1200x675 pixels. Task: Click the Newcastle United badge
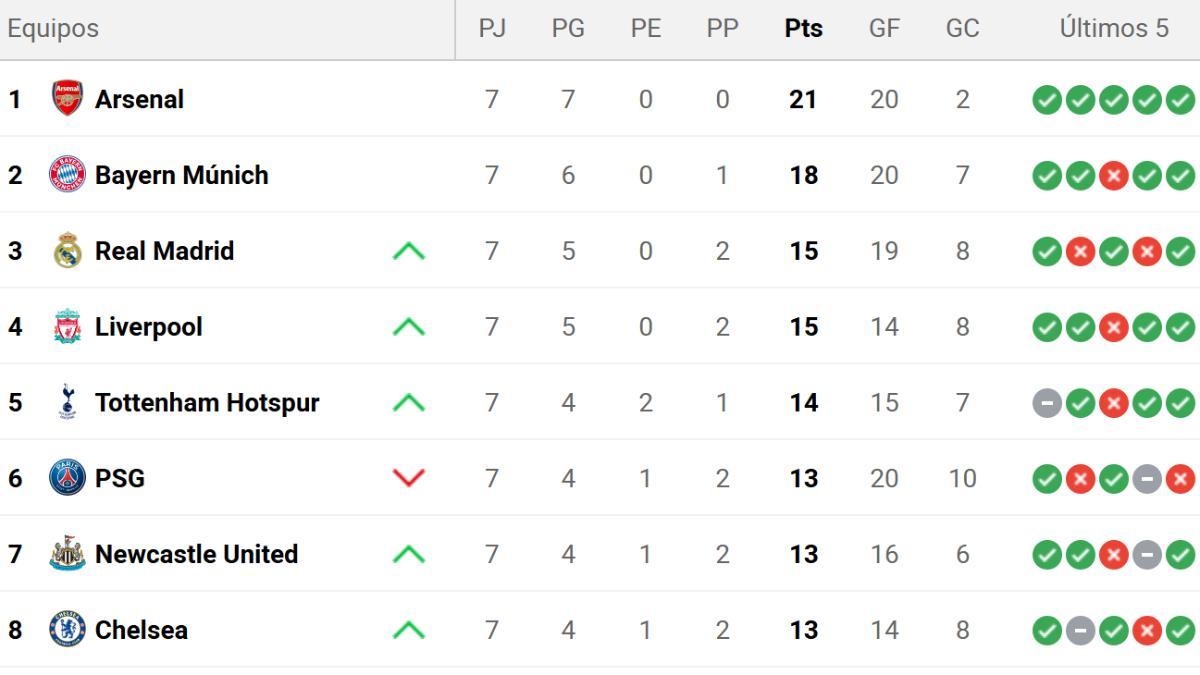(67, 554)
